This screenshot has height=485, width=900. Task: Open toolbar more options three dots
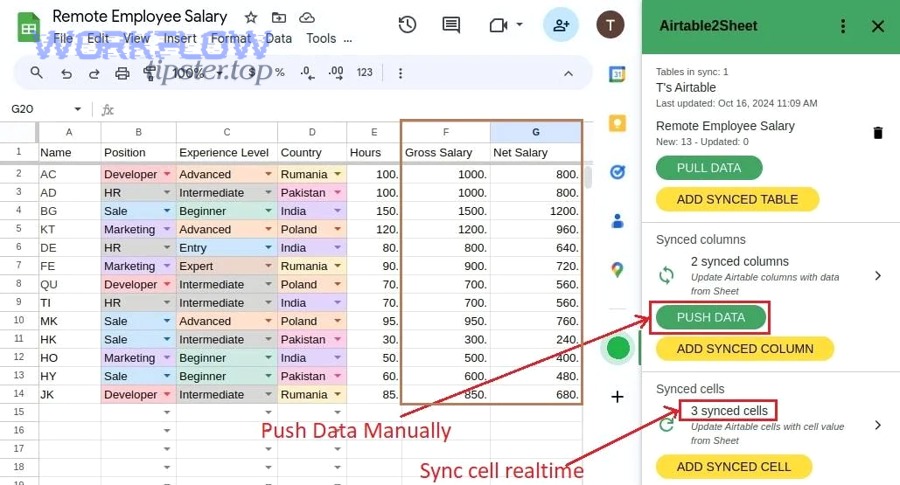point(400,73)
